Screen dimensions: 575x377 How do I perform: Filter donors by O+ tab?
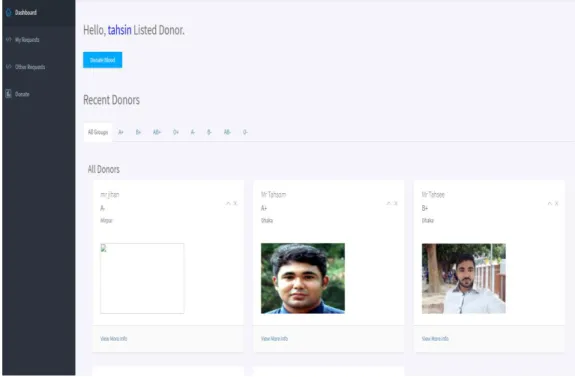pyautogui.click(x=176, y=132)
